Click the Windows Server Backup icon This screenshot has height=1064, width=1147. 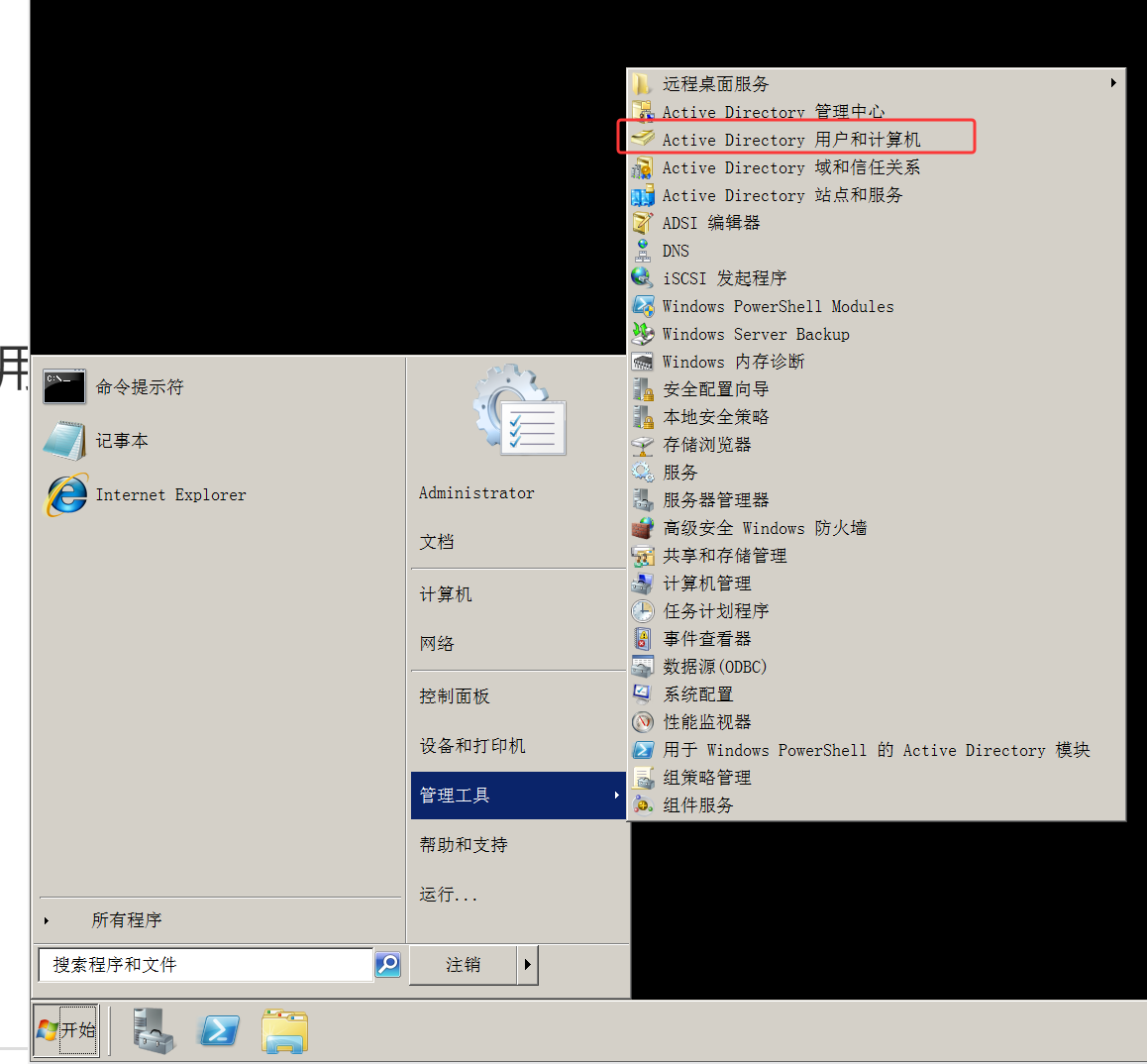point(643,334)
